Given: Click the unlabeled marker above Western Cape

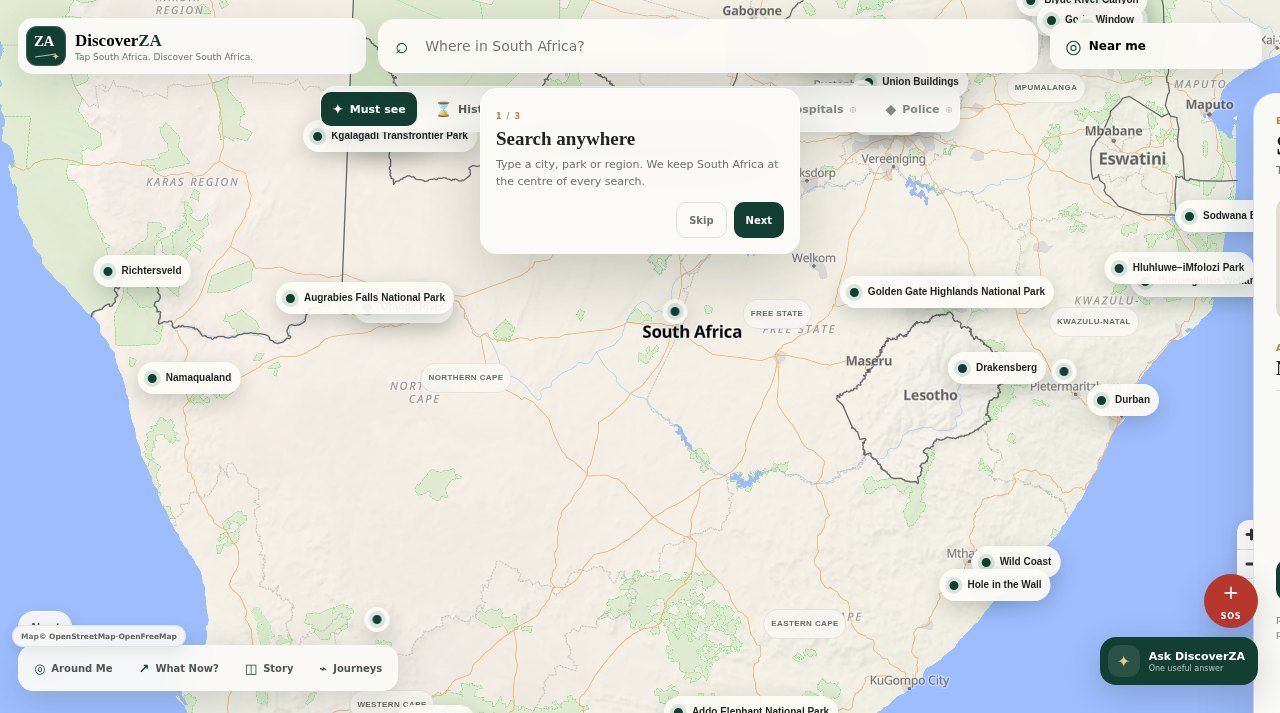Looking at the screenshot, I should coord(377,620).
